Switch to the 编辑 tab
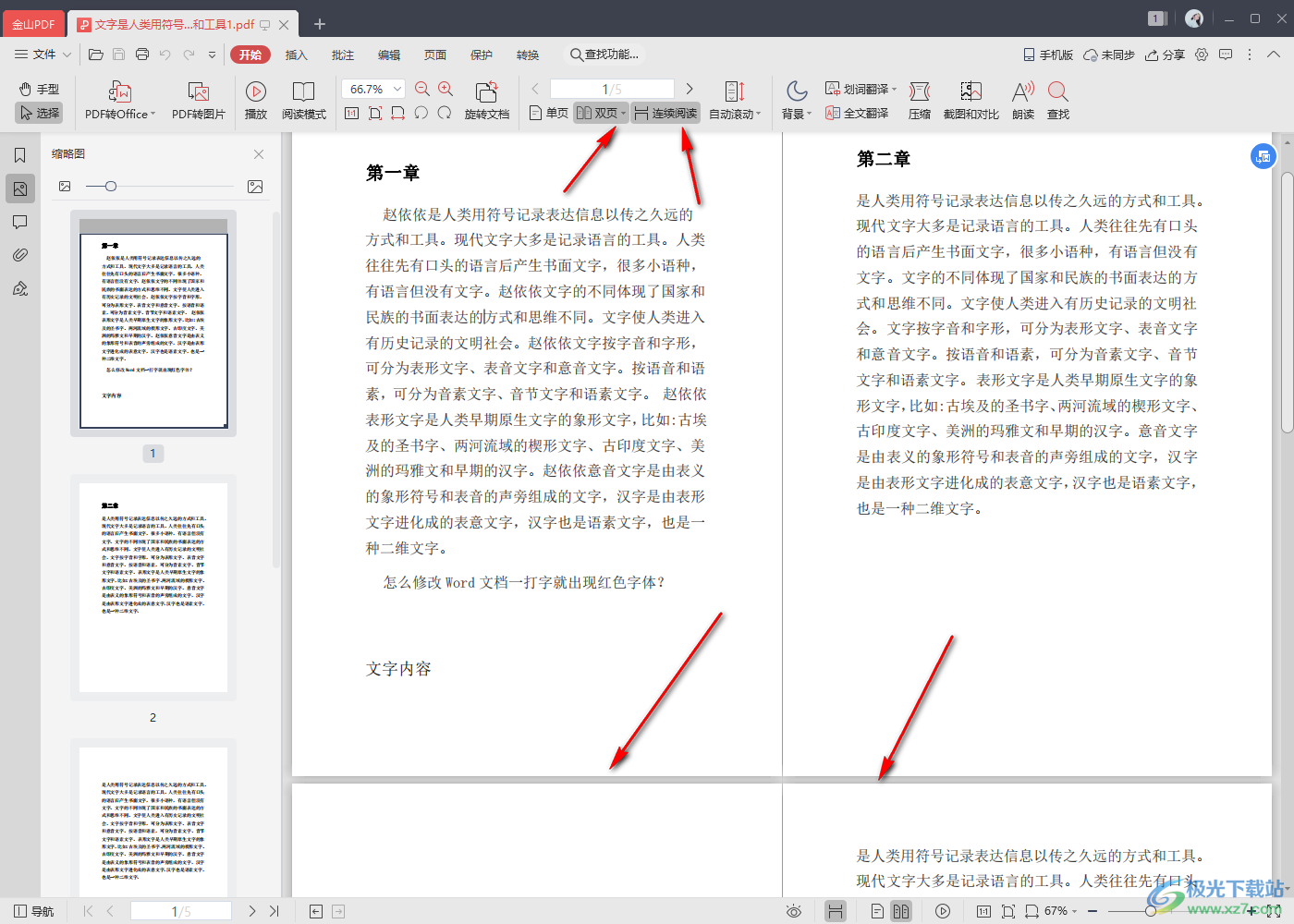1294x924 pixels. click(x=389, y=55)
